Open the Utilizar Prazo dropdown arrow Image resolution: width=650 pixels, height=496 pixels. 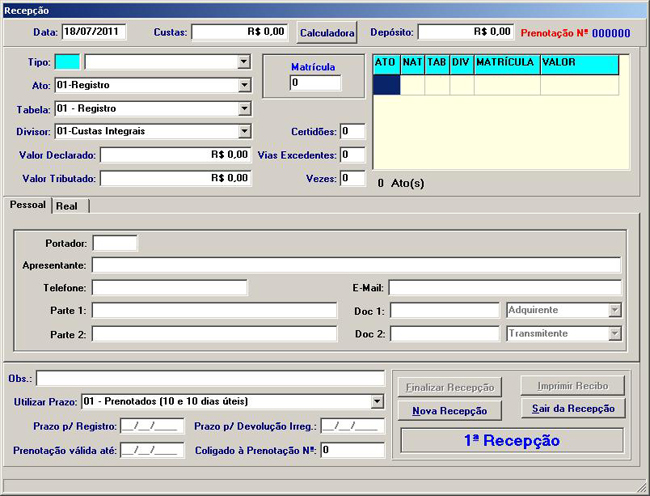(377, 401)
